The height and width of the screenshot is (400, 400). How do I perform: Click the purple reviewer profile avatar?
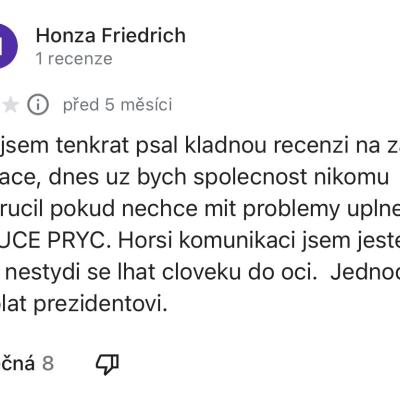point(7,46)
